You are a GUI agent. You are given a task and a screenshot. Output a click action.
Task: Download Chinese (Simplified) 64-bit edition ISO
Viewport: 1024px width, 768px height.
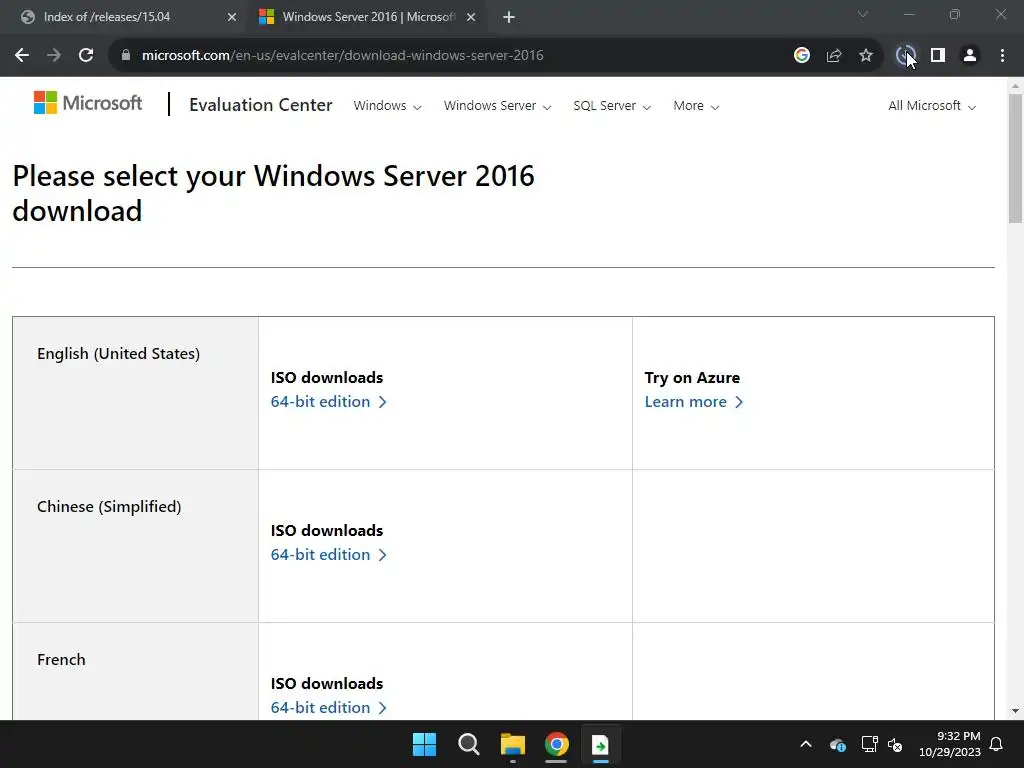(328, 554)
